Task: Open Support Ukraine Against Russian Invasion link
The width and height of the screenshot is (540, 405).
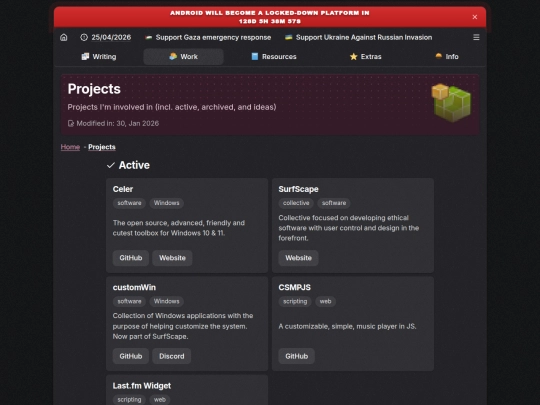Action: (364, 37)
